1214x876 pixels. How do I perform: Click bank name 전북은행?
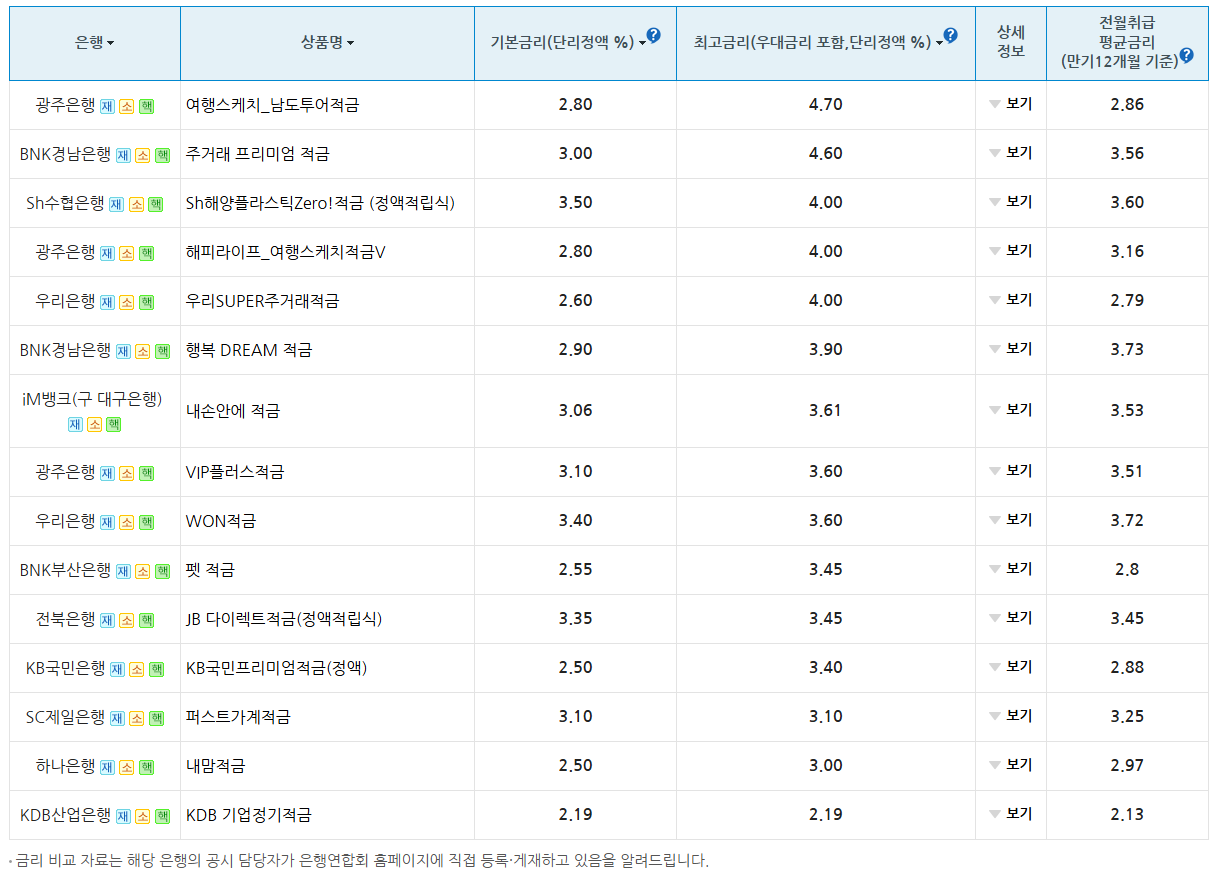coord(65,619)
